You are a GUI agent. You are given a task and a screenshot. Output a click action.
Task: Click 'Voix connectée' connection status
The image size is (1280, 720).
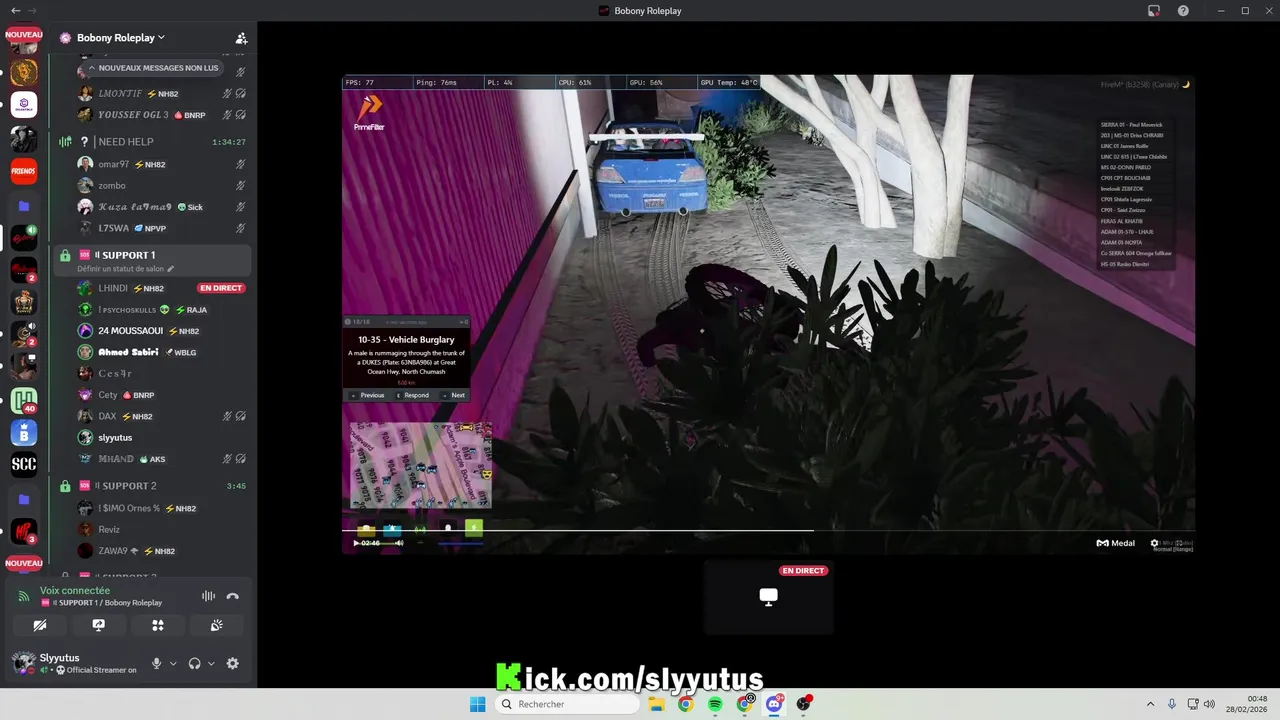(x=75, y=591)
